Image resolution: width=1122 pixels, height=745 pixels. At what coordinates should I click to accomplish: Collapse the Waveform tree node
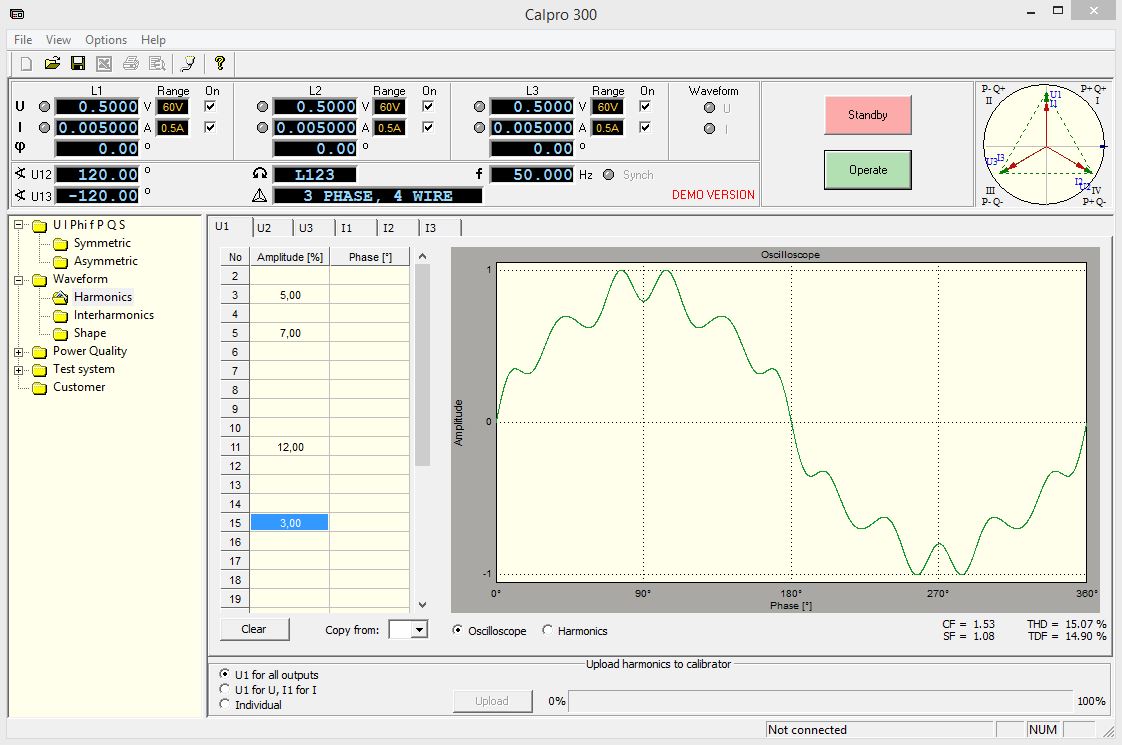pyautogui.click(x=19, y=280)
